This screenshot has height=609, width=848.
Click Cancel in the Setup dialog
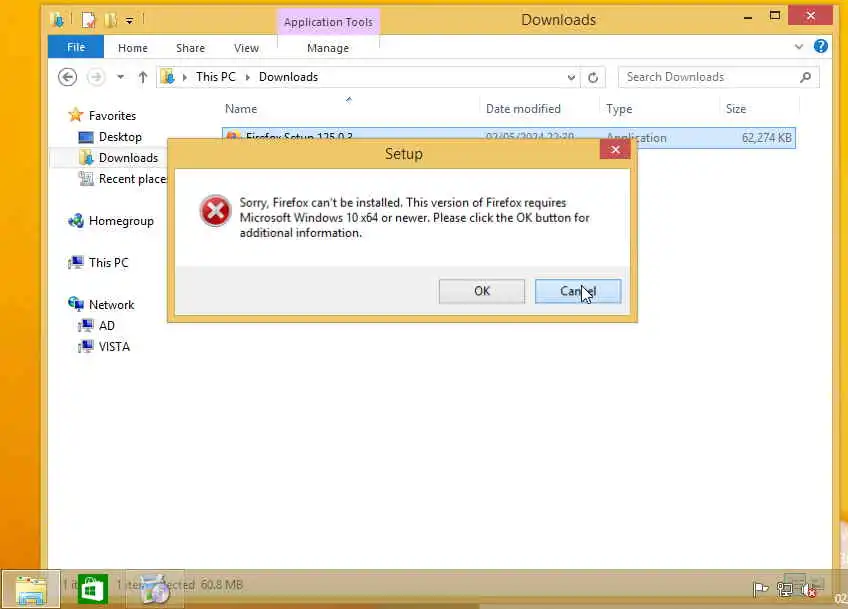[x=578, y=291]
